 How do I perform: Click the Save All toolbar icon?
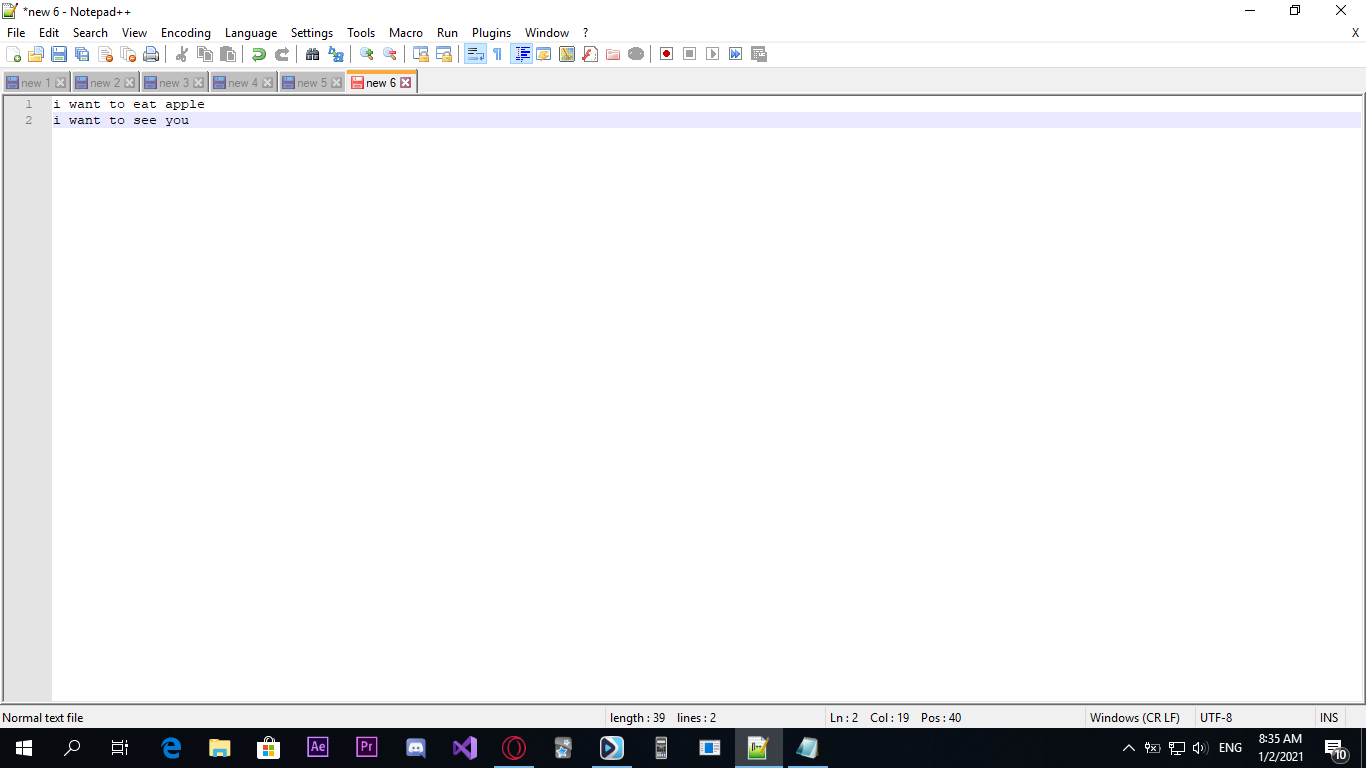point(82,54)
